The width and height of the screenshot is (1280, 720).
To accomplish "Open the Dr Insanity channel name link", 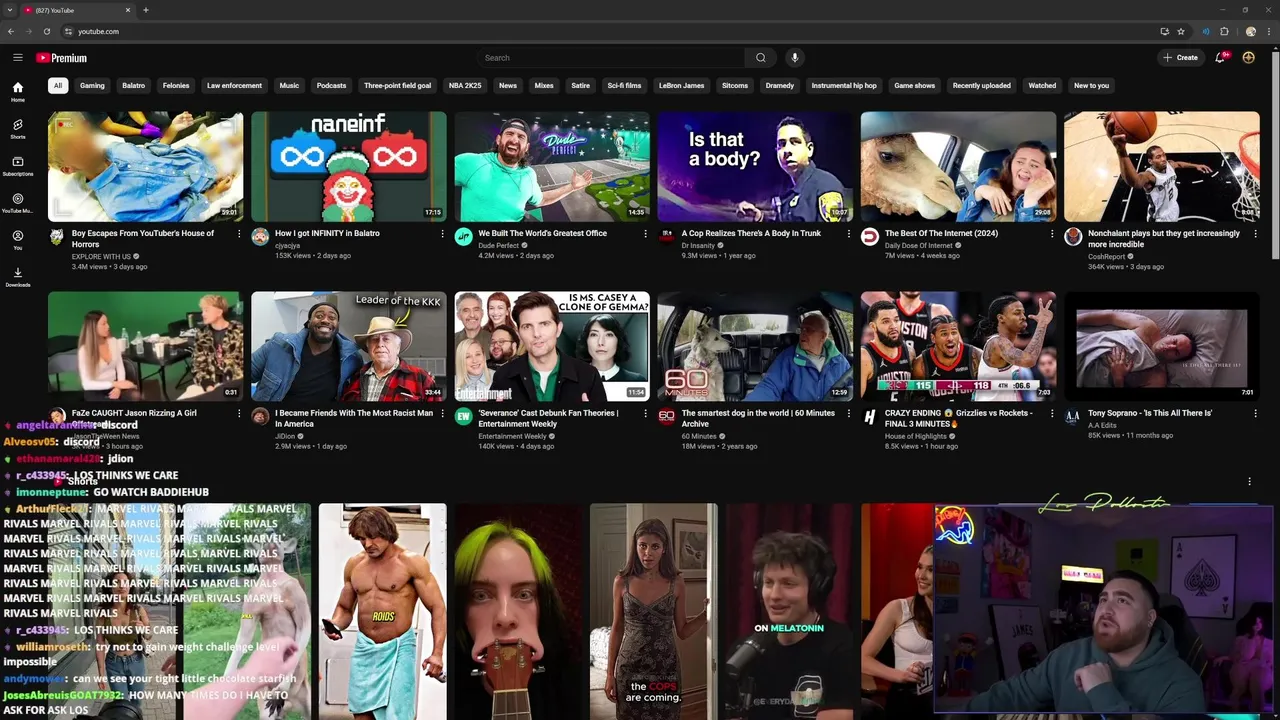I will (x=699, y=245).
